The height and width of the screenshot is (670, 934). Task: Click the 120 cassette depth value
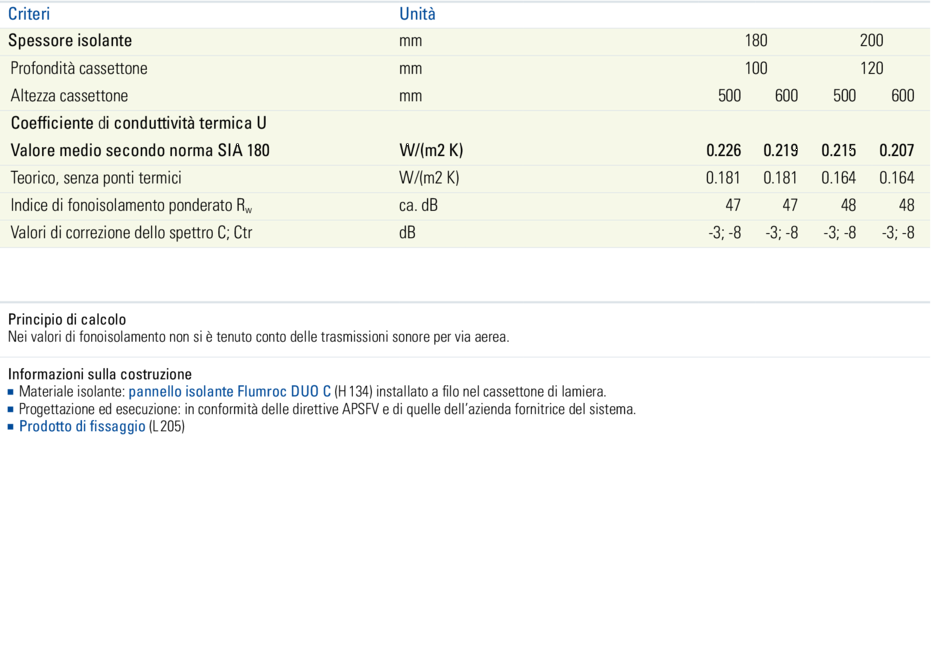click(871, 68)
